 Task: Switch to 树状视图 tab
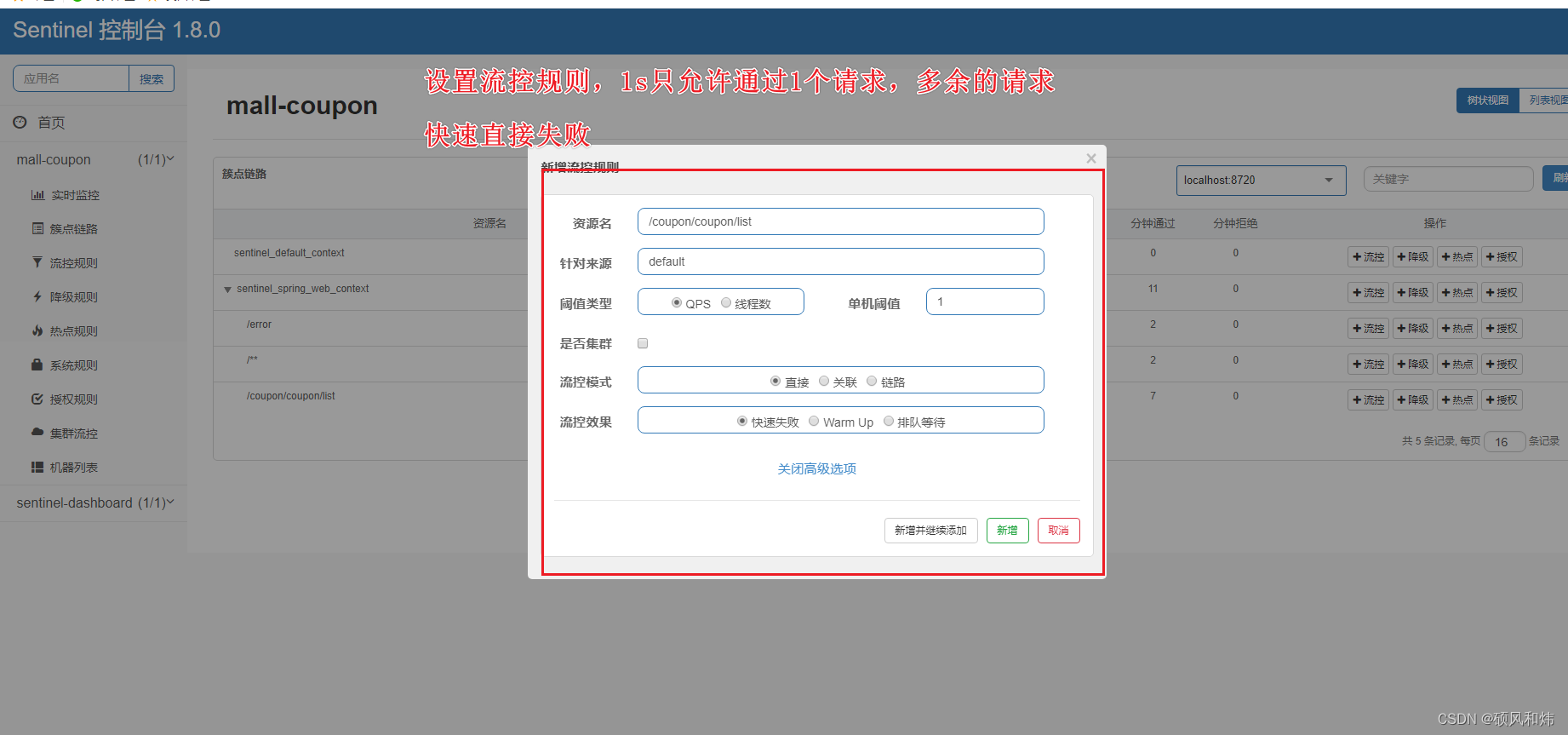tap(1487, 100)
